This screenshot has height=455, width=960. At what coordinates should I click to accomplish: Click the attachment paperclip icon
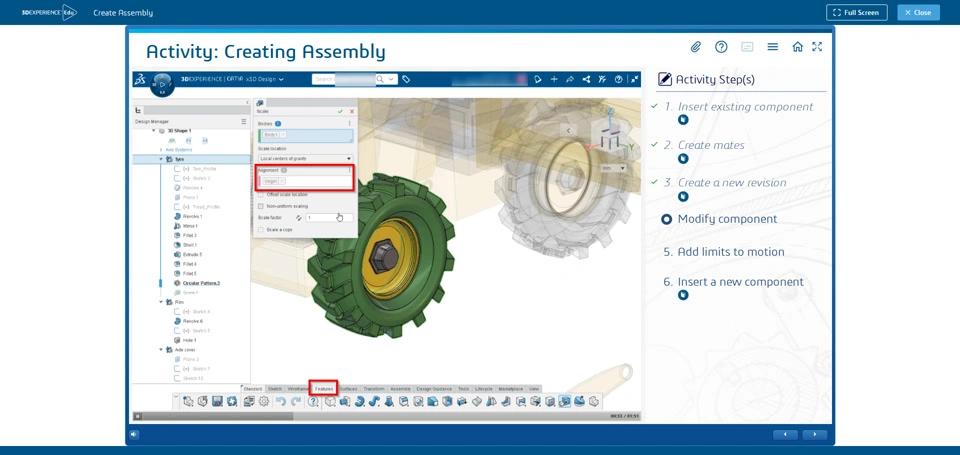(696, 47)
